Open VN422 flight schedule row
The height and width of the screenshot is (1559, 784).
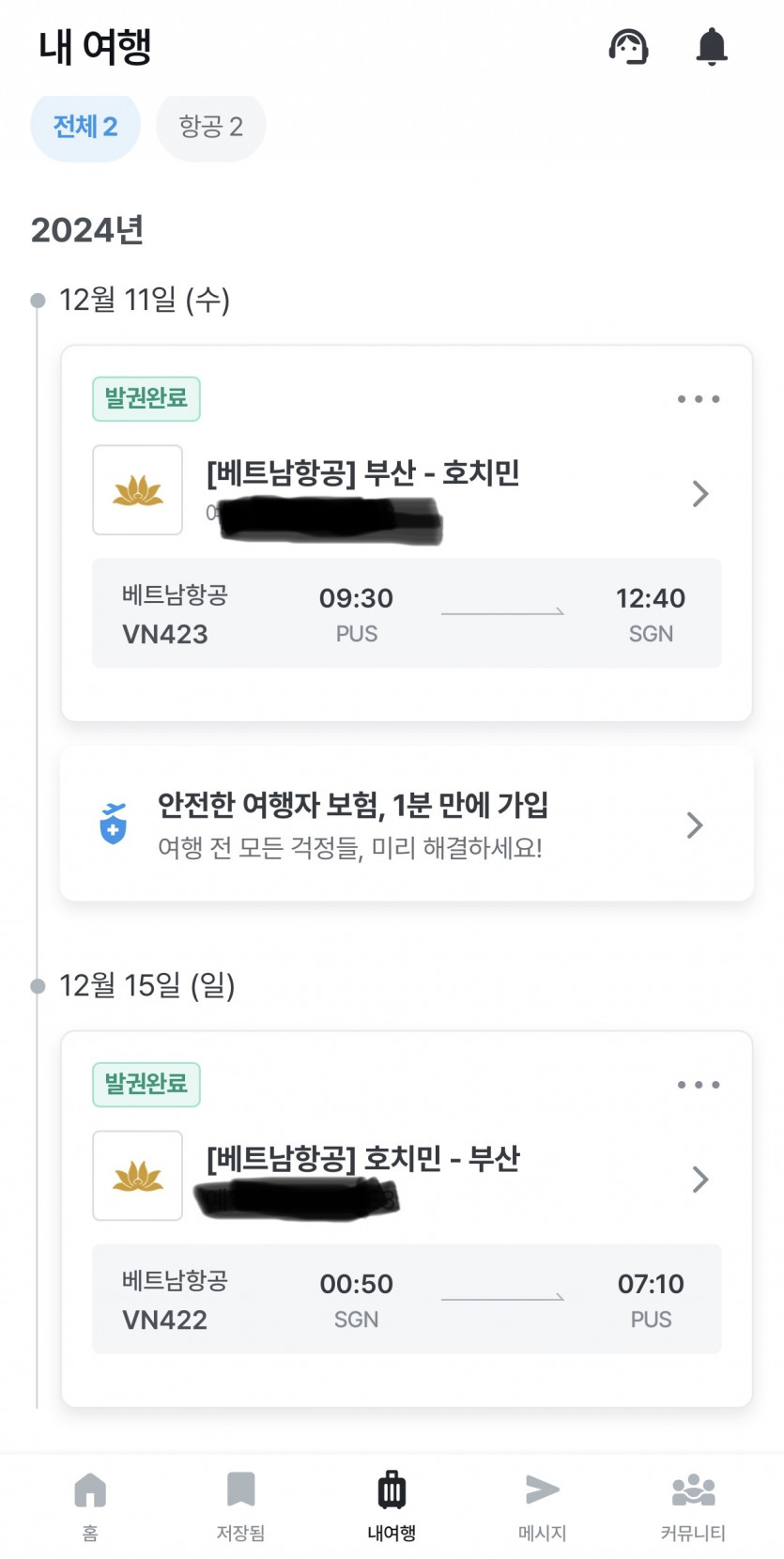tap(407, 1300)
